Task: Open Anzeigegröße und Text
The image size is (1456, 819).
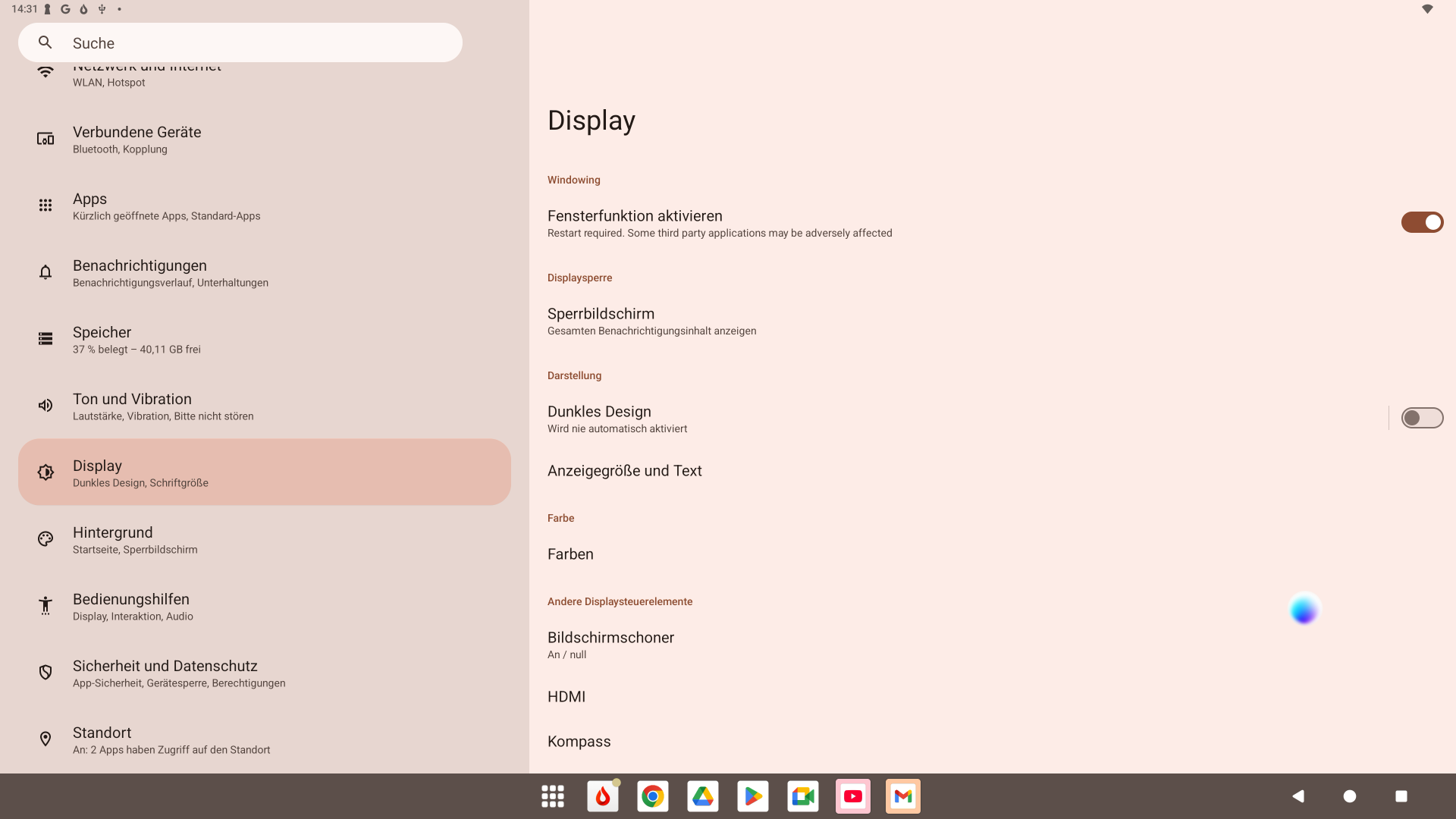Action: coord(993,471)
